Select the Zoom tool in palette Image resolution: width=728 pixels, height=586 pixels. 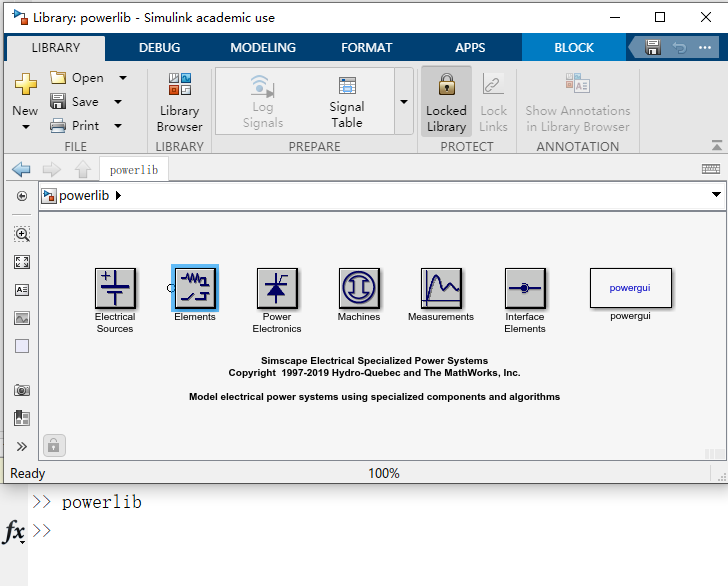point(22,234)
